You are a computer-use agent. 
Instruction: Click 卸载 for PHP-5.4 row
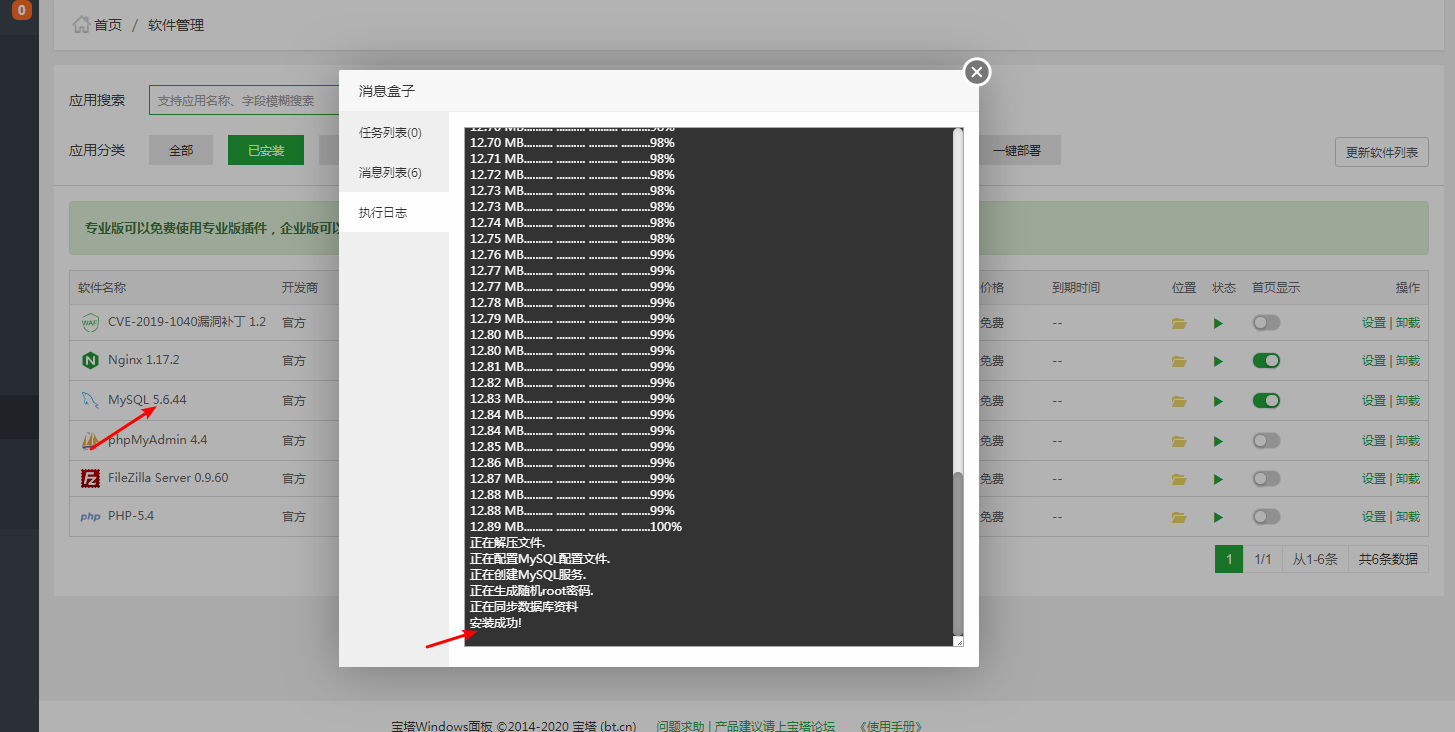click(1408, 517)
